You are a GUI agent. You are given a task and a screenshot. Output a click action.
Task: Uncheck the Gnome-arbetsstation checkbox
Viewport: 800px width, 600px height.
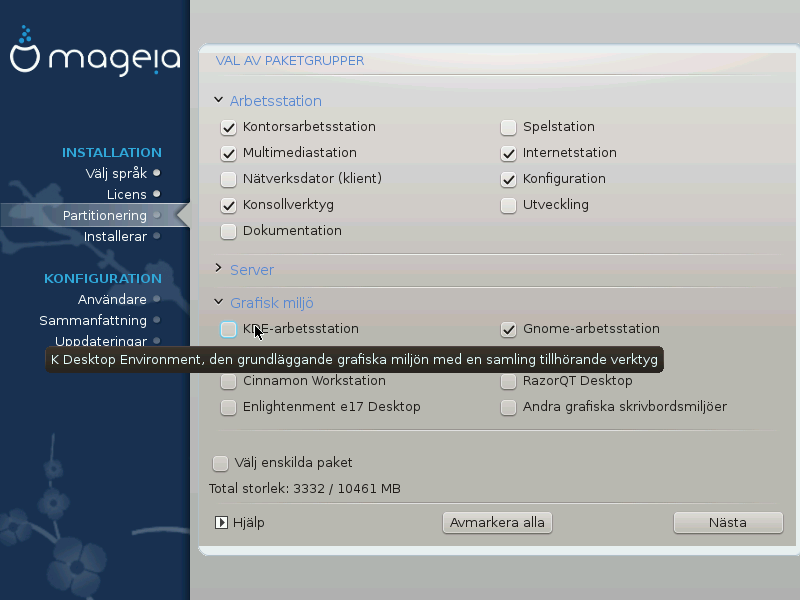click(x=508, y=329)
